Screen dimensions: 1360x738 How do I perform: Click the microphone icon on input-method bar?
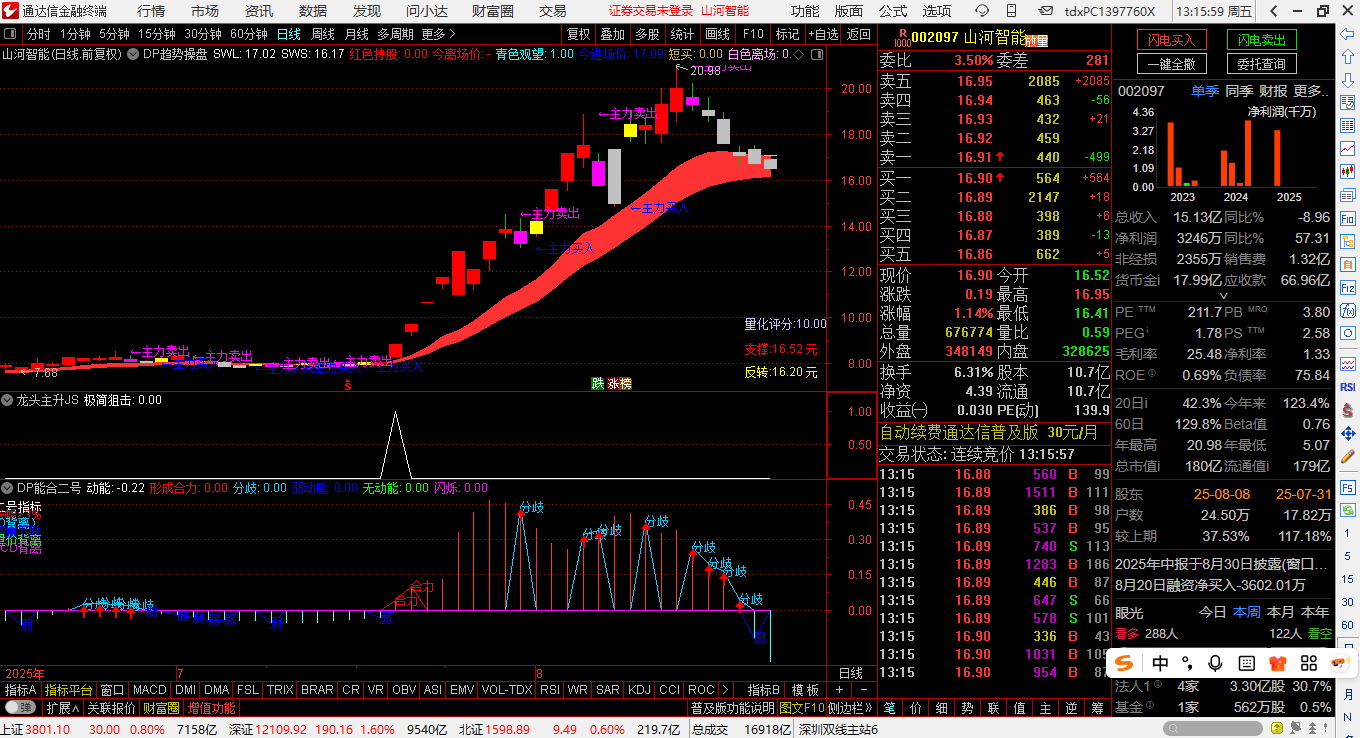coord(1216,663)
